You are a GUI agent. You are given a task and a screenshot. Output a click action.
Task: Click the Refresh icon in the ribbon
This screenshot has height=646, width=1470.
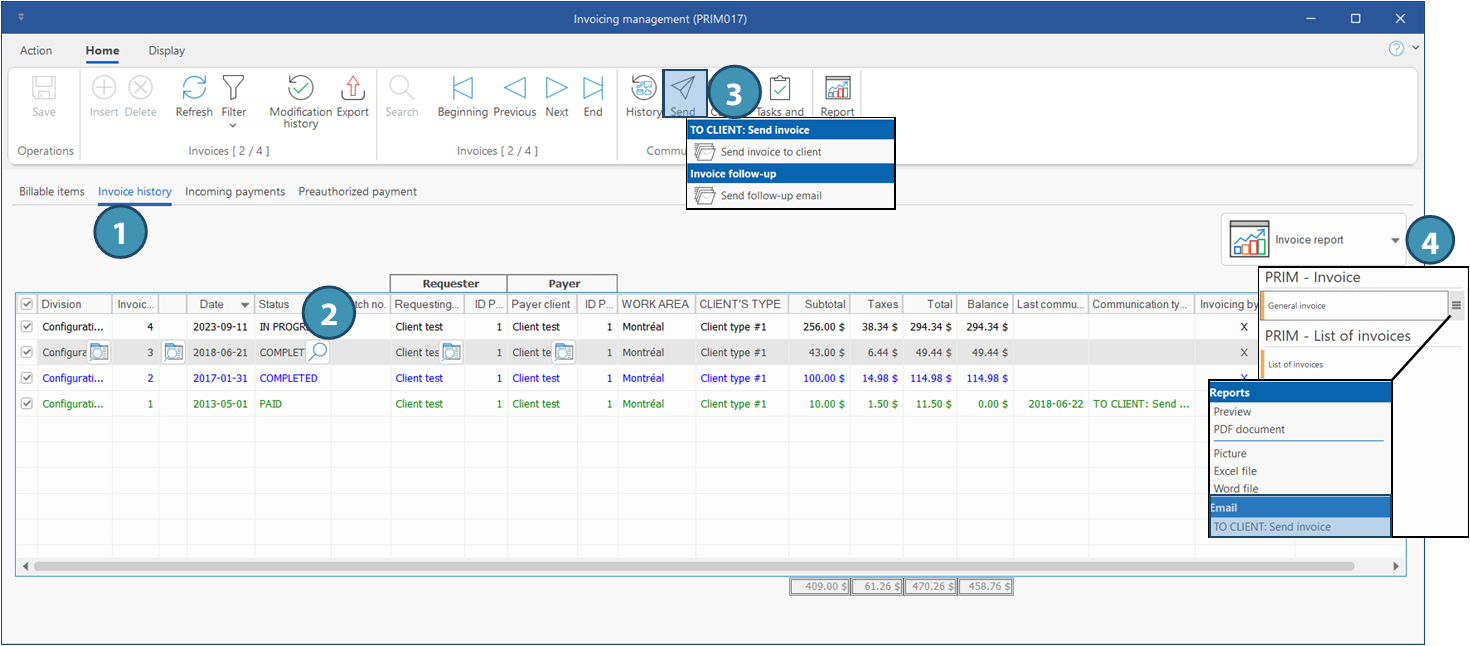pyautogui.click(x=194, y=88)
